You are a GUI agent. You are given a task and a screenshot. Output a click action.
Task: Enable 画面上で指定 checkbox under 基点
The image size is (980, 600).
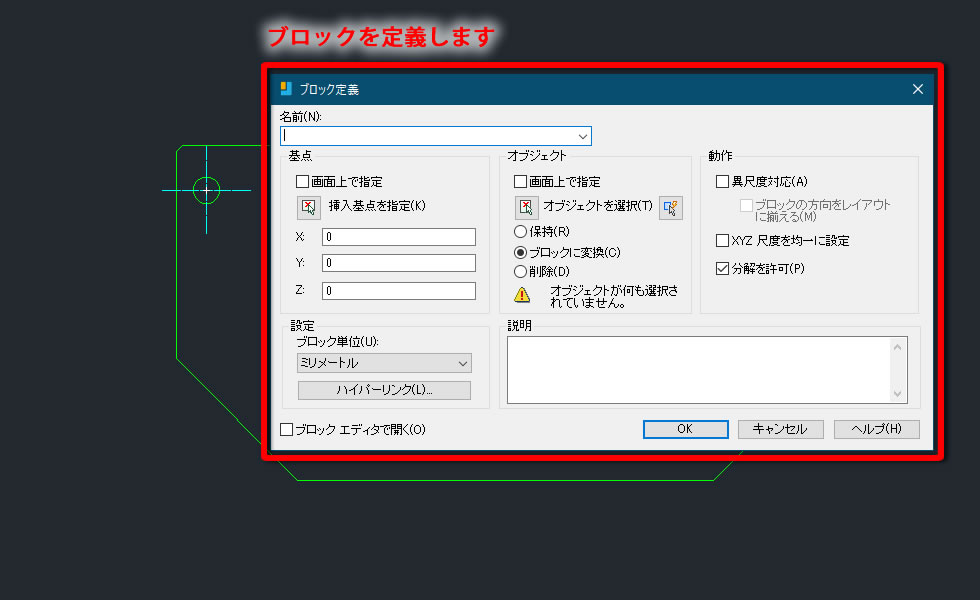[x=302, y=182]
